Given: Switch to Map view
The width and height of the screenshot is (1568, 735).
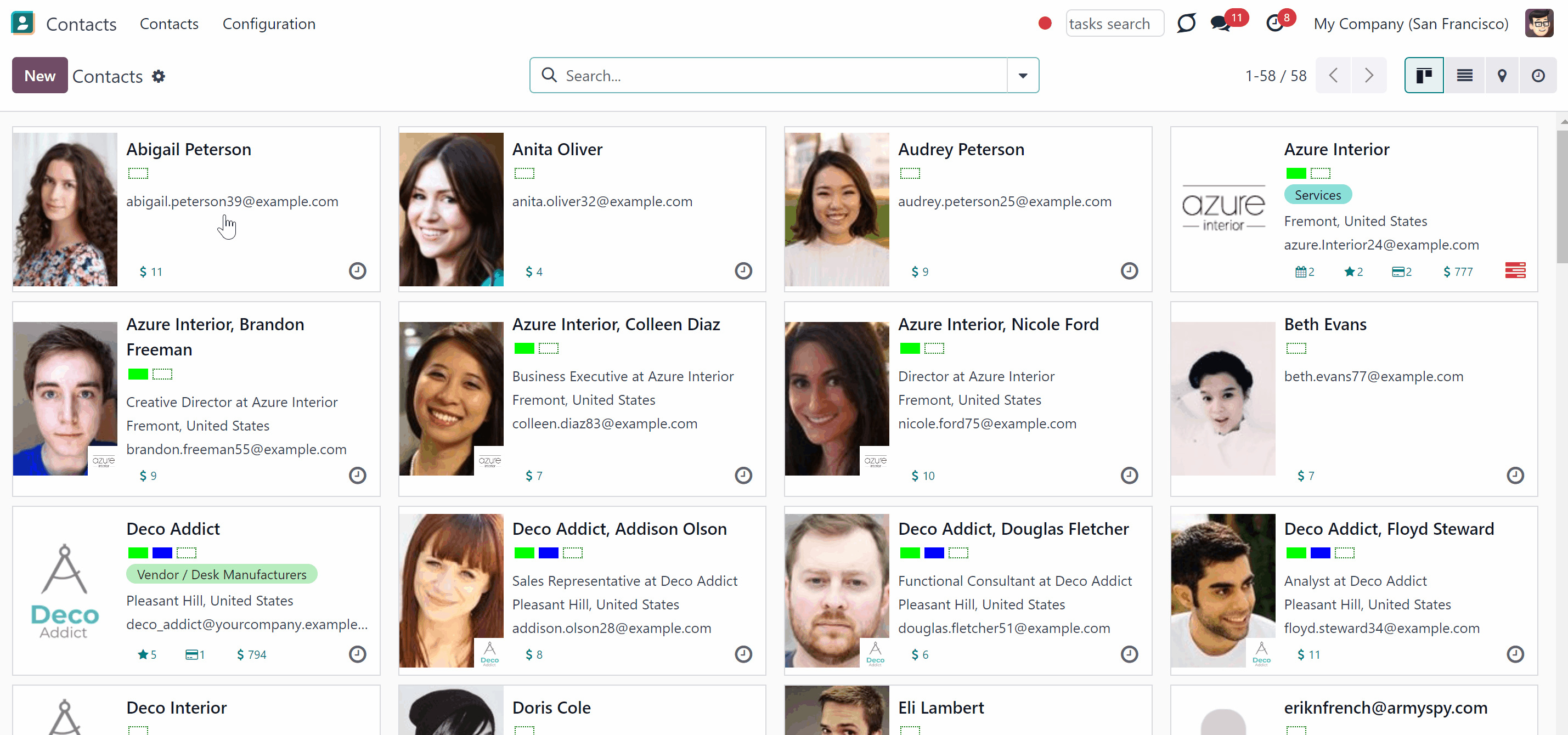Looking at the screenshot, I should pos(1502,76).
